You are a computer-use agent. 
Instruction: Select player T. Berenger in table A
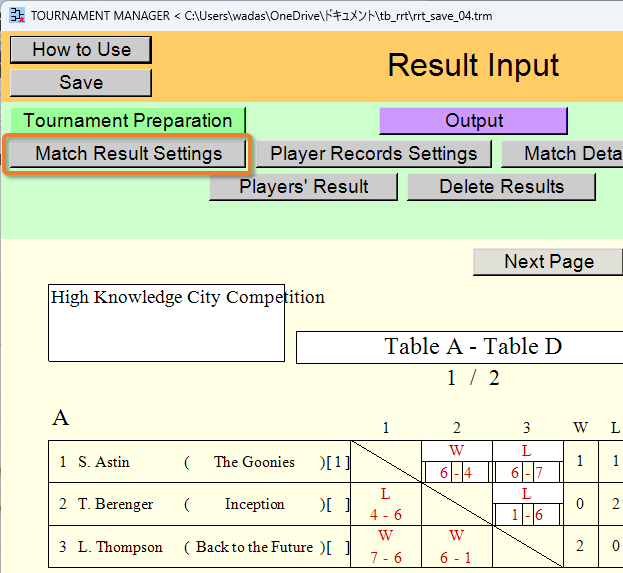pos(115,504)
